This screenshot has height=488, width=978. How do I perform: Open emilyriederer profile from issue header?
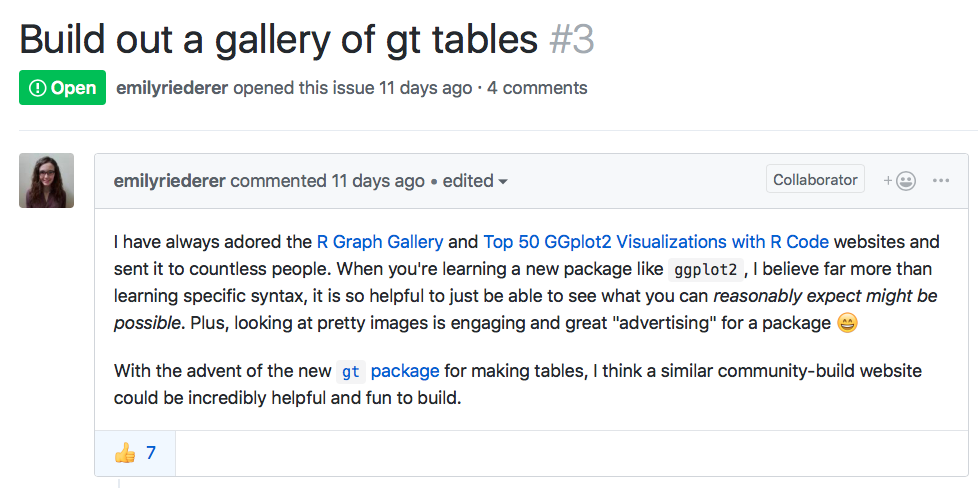click(173, 88)
